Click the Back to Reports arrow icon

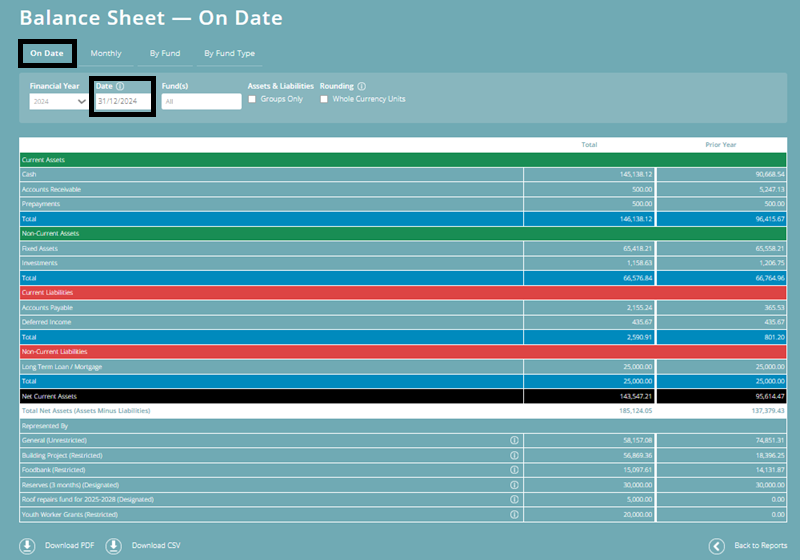pos(716,546)
